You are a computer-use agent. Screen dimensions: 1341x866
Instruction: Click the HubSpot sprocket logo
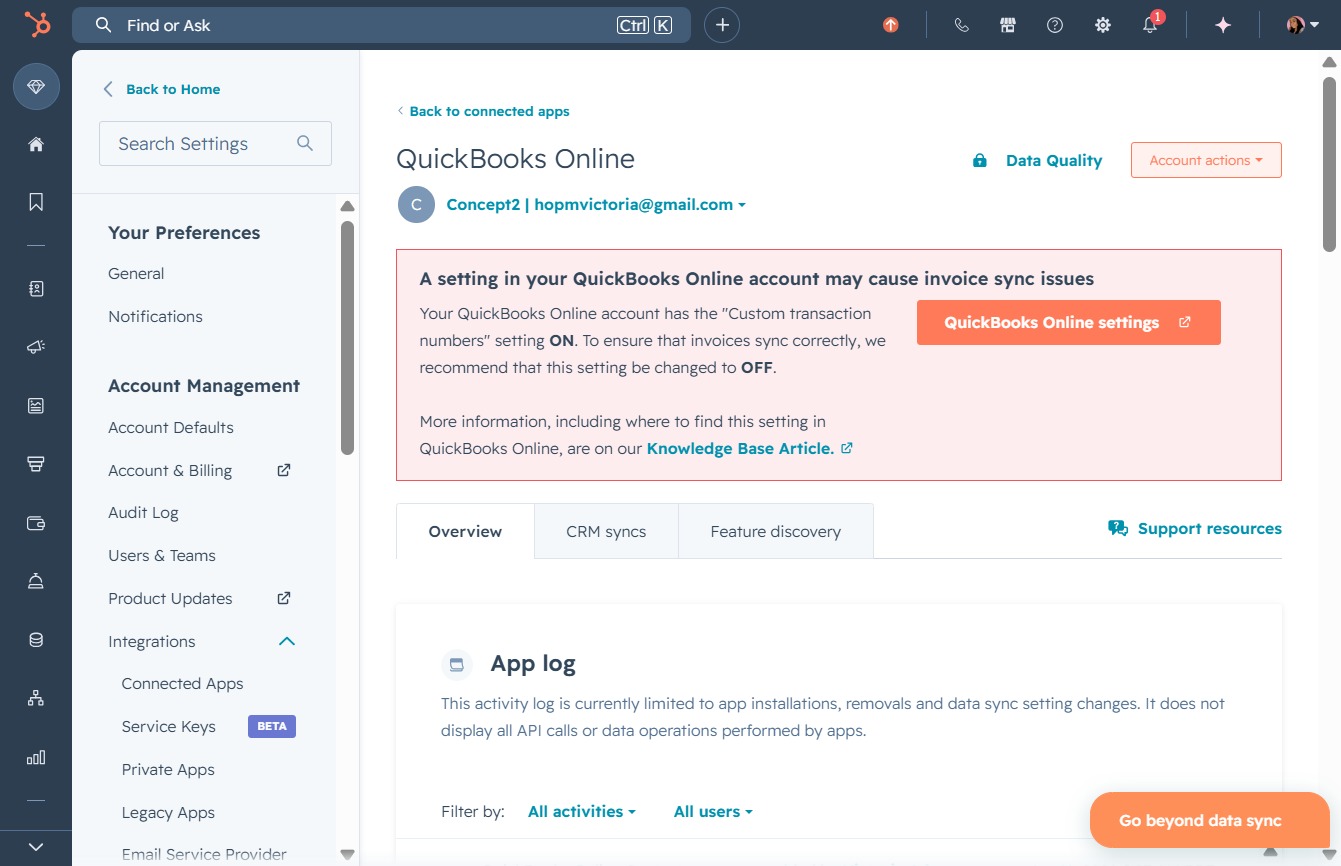(36, 25)
